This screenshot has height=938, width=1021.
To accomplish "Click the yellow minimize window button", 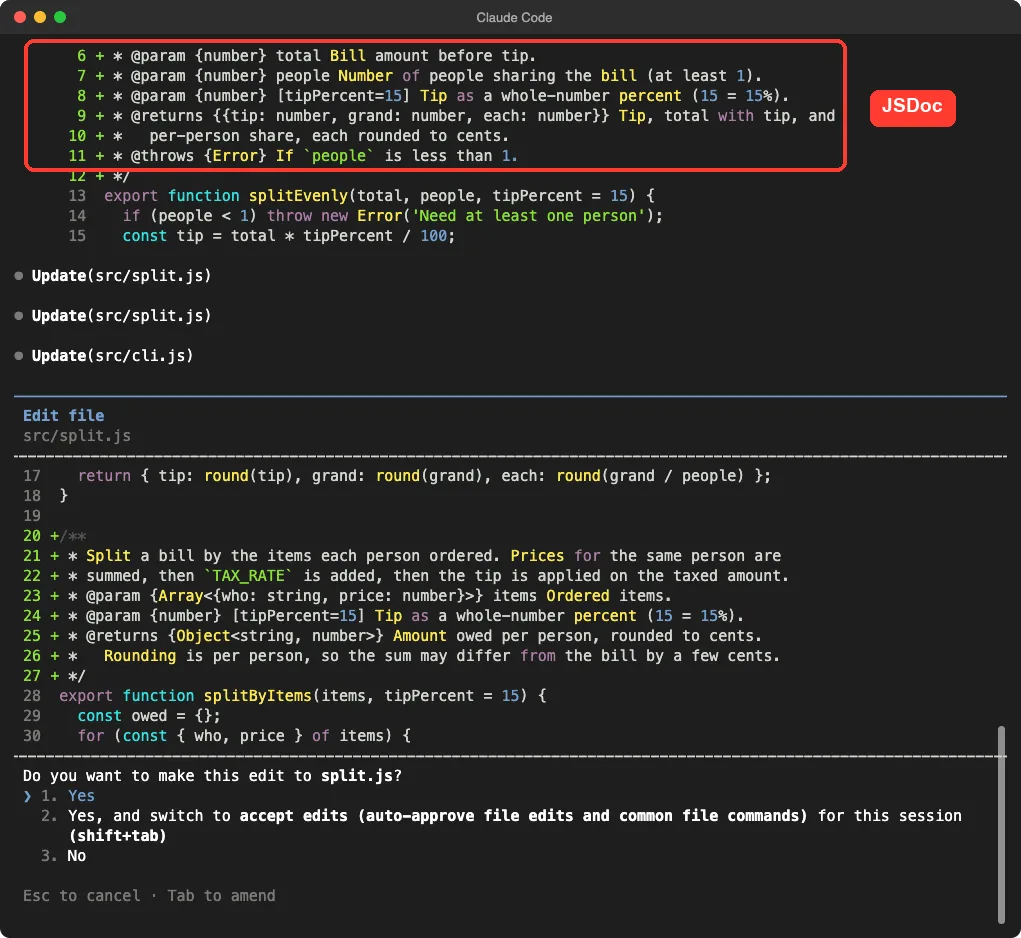I will pos(40,17).
